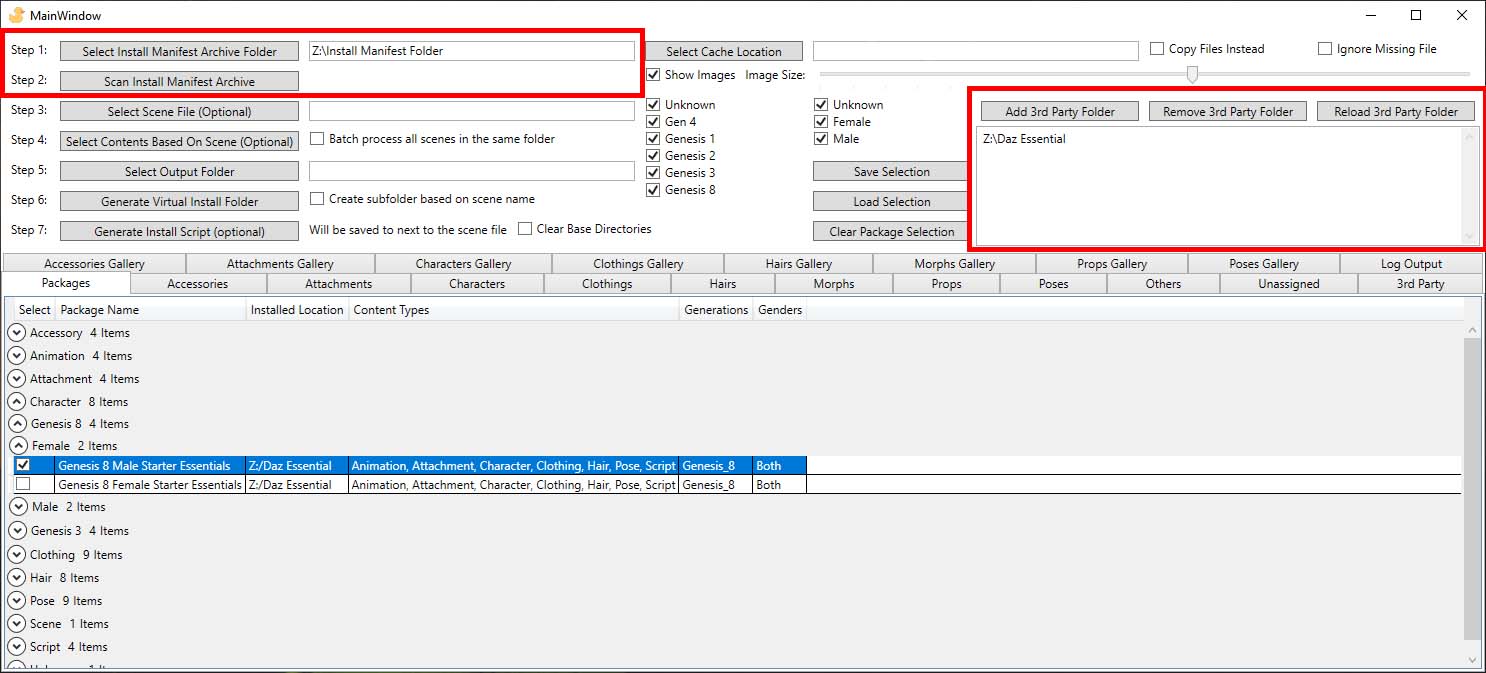The image size is (1486, 673).
Task: Uncheck the Male gender filter
Action: coord(821,139)
